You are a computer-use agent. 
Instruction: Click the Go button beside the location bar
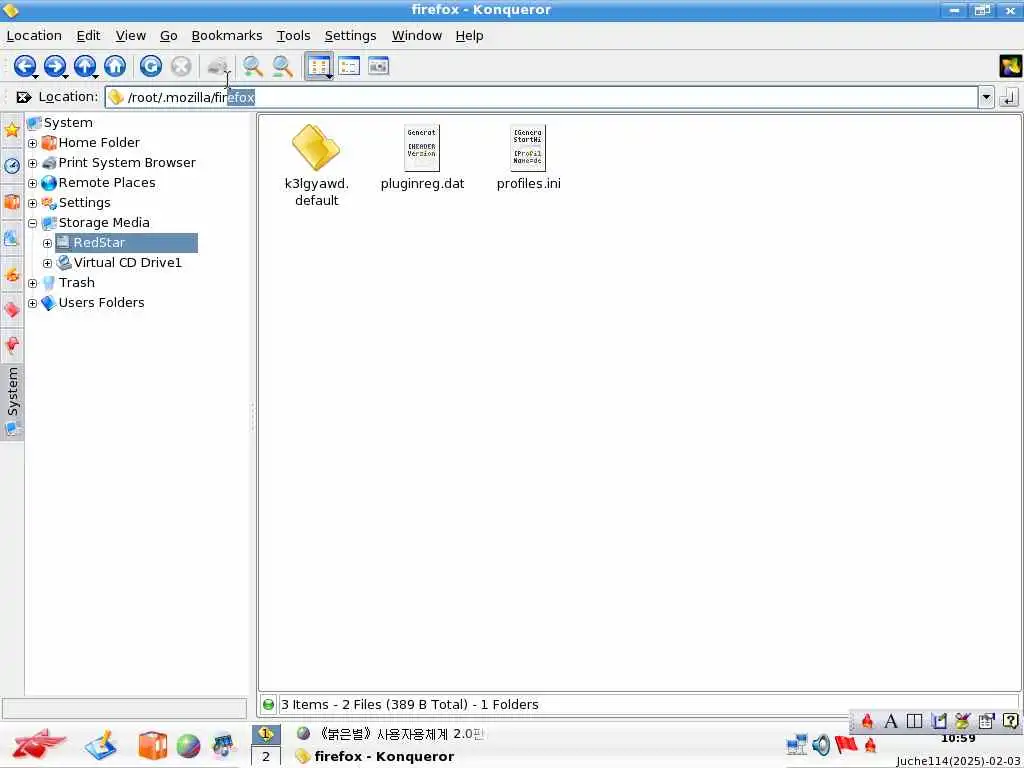(x=1009, y=97)
